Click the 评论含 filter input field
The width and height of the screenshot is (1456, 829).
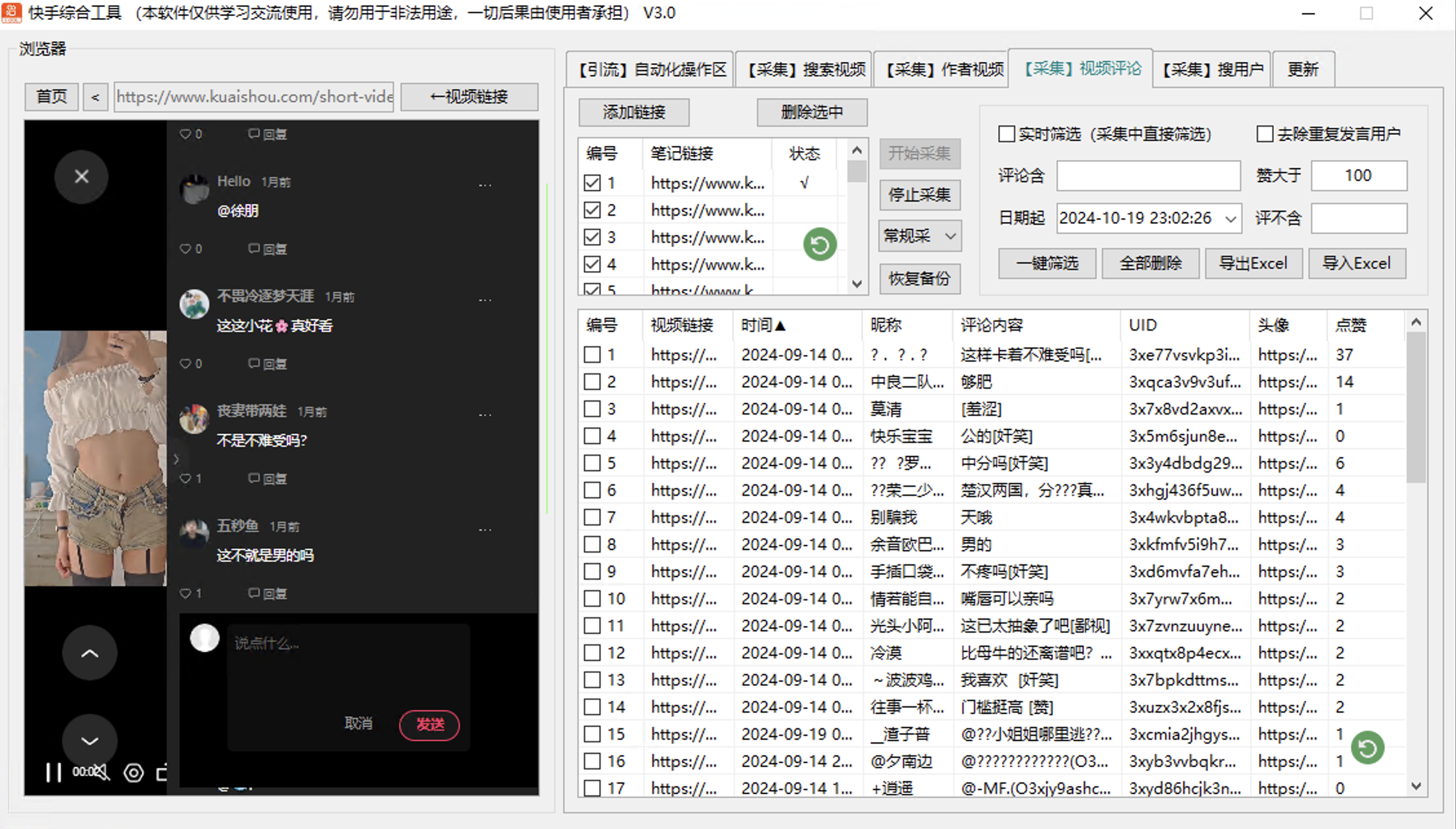[x=1148, y=176]
